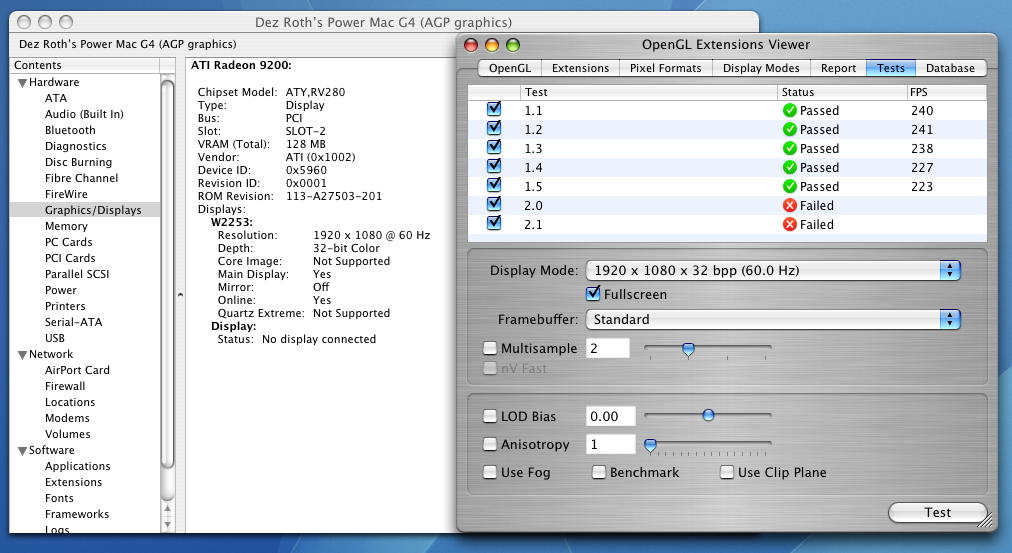Screen dimensions: 1012x553
Task: Collapse the Software tree section
Action: pyautogui.click(x=22, y=451)
